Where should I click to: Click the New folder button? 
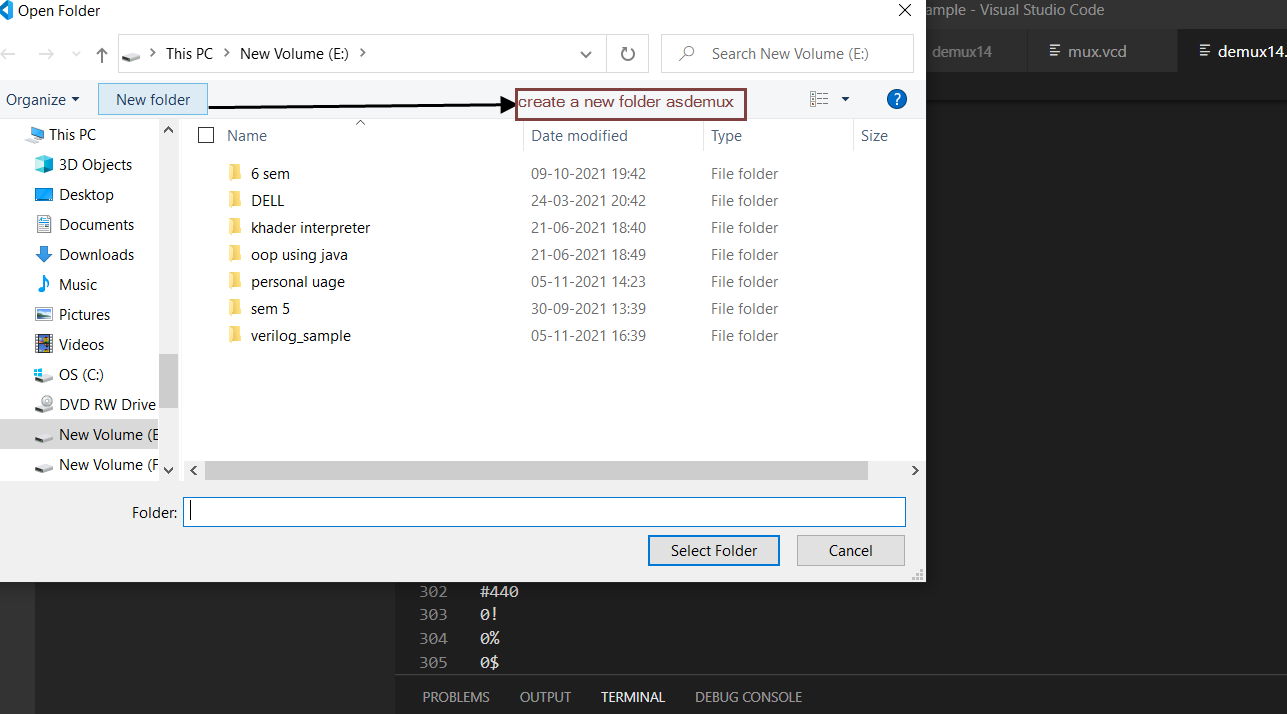(153, 100)
